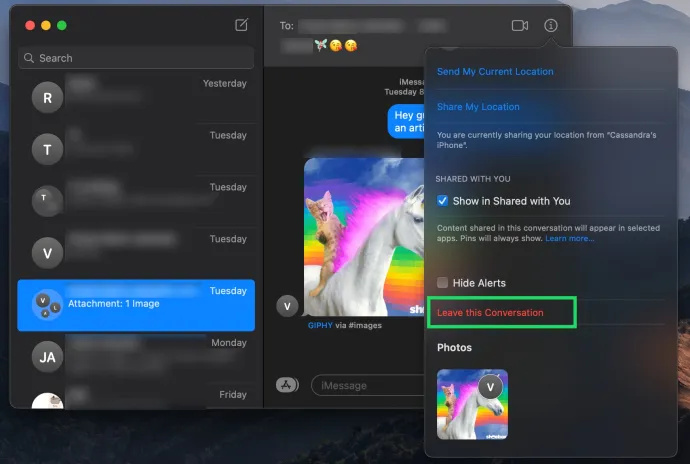Click Share My Location
The width and height of the screenshot is (690, 464).
pyautogui.click(x=478, y=107)
